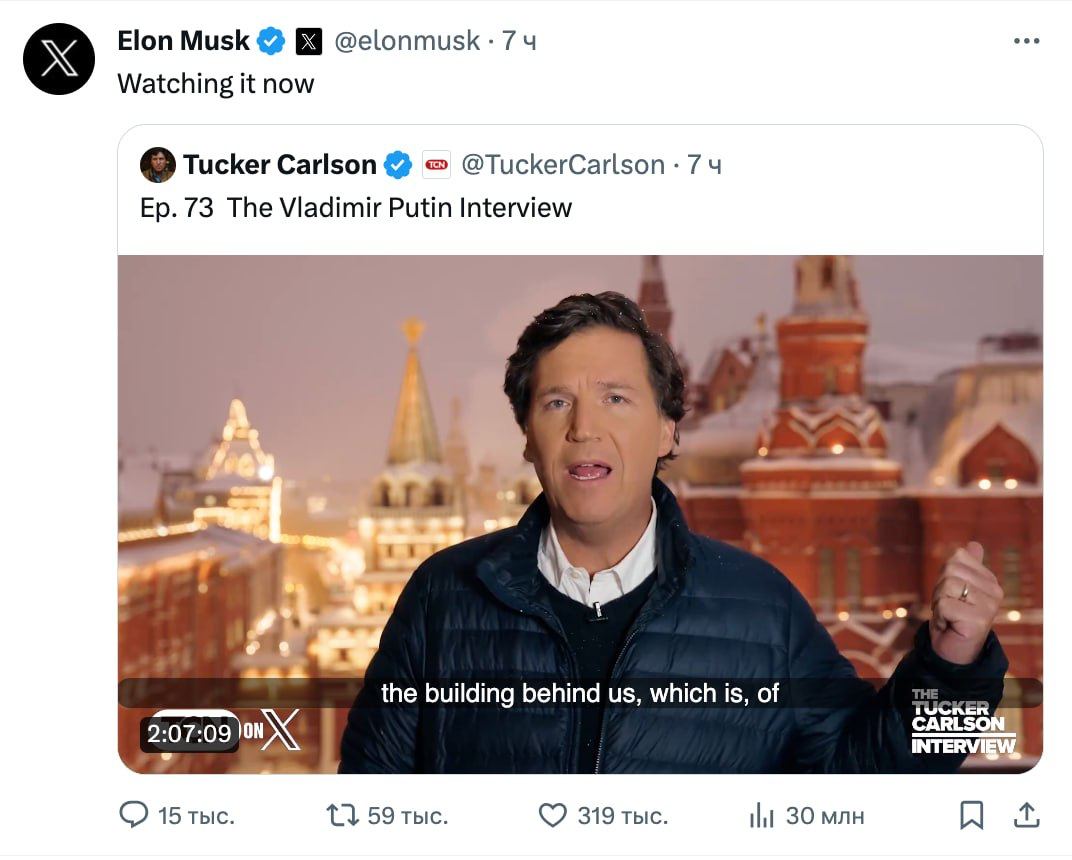The height and width of the screenshot is (860, 1072).
Task: Click the top post's 7 ч timestamp
Action: click(x=519, y=41)
